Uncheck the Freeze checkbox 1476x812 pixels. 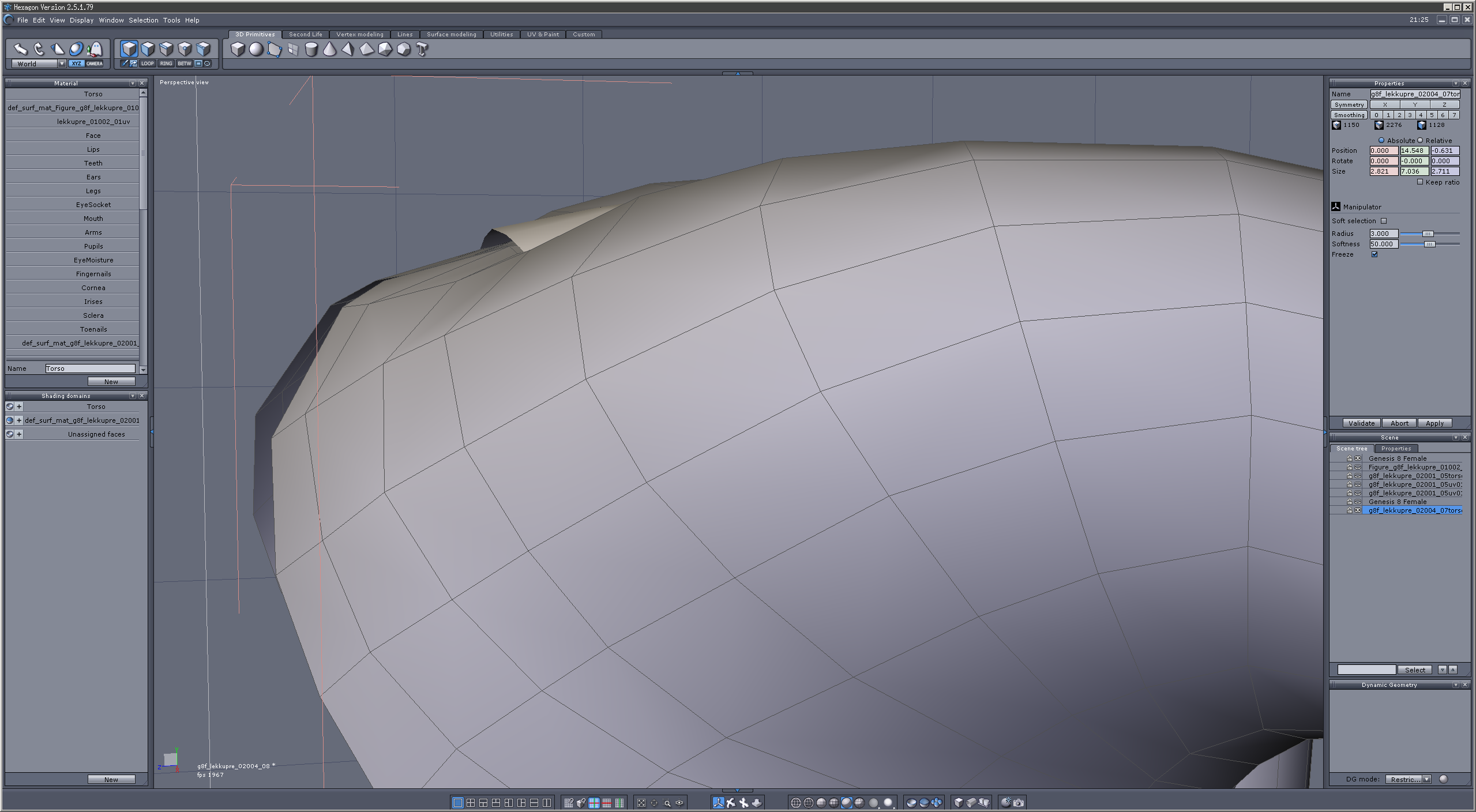[1374, 254]
